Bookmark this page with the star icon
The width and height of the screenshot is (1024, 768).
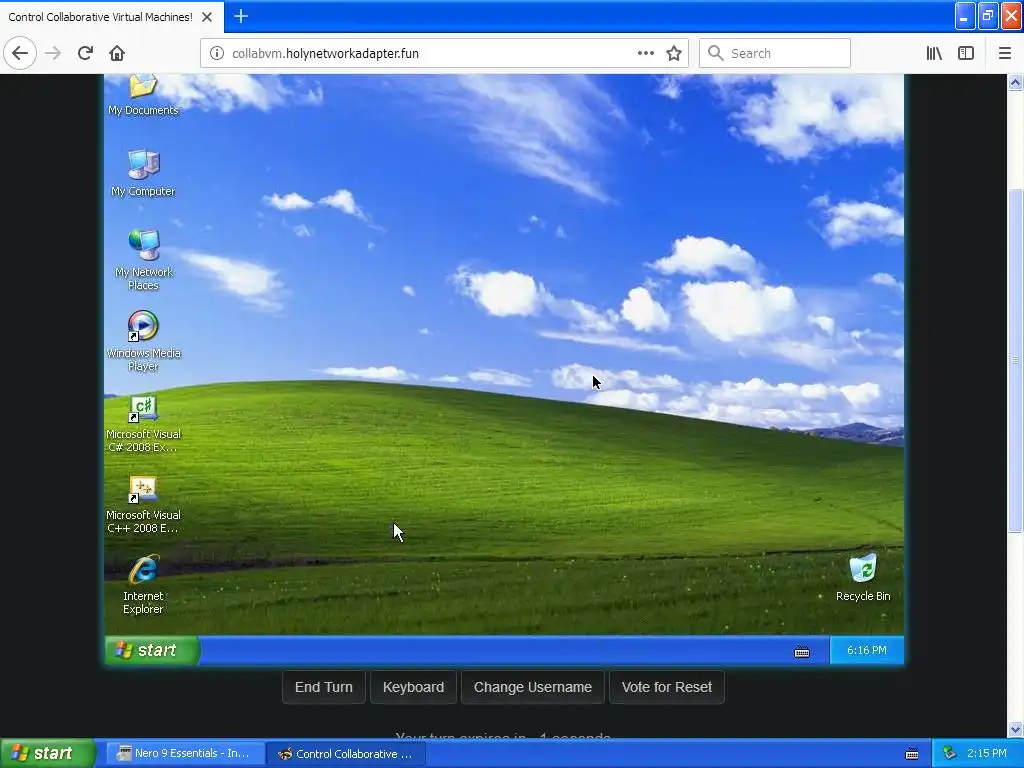click(x=674, y=53)
